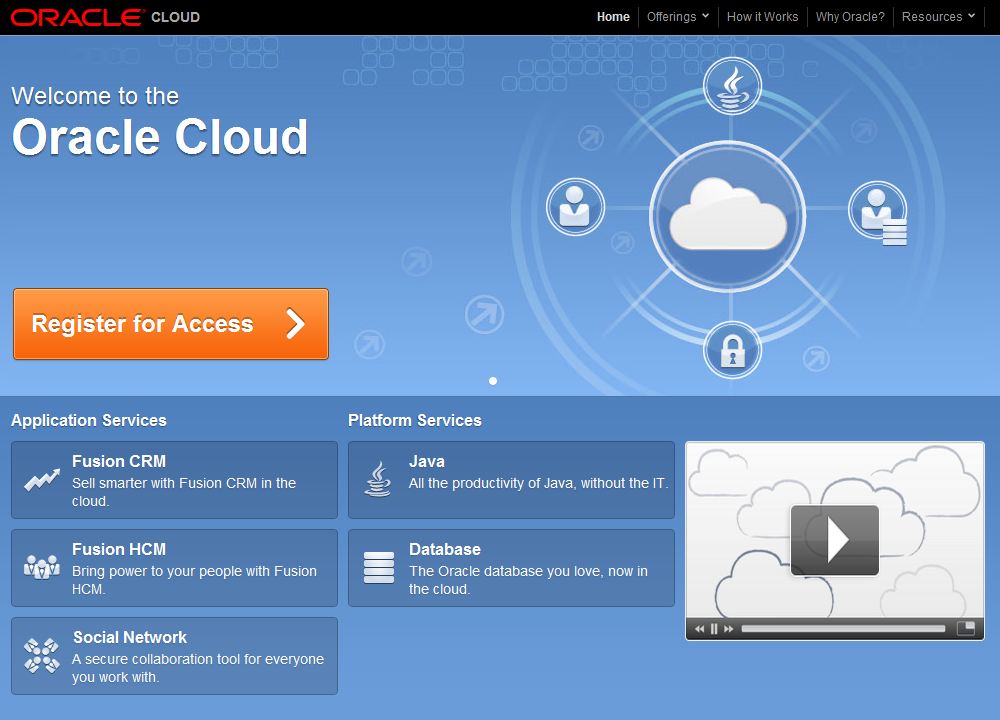Click the user icon left of cloud
The width and height of the screenshot is (1000, 720).
point(575,207)
